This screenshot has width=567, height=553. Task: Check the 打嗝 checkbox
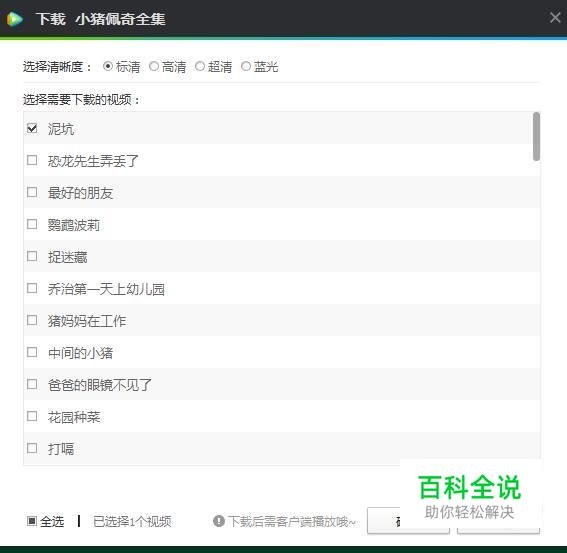coord(32,448)
